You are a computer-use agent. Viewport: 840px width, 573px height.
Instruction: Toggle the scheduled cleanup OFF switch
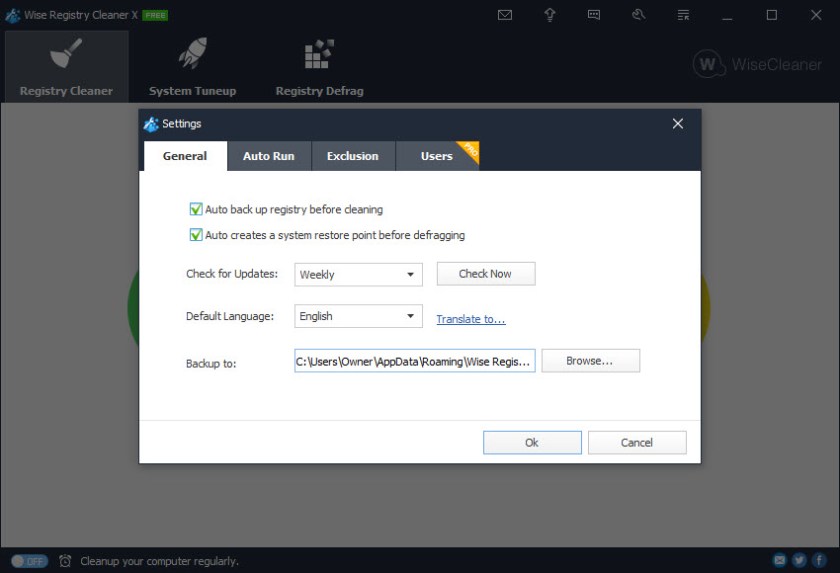29,561
